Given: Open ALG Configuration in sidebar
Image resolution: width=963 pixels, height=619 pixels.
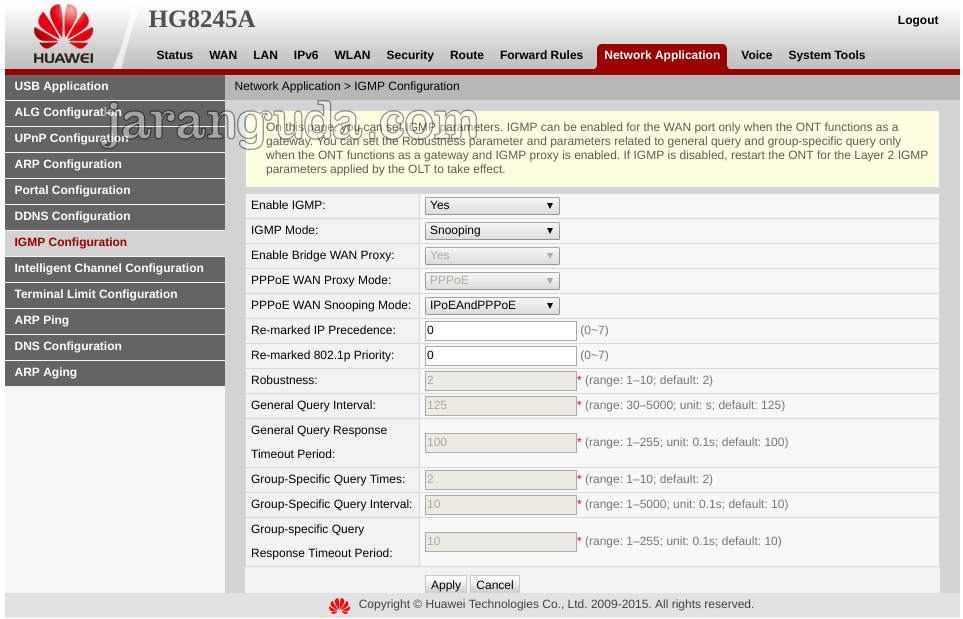Looking at the screenshot, I should tap(115, 112).
